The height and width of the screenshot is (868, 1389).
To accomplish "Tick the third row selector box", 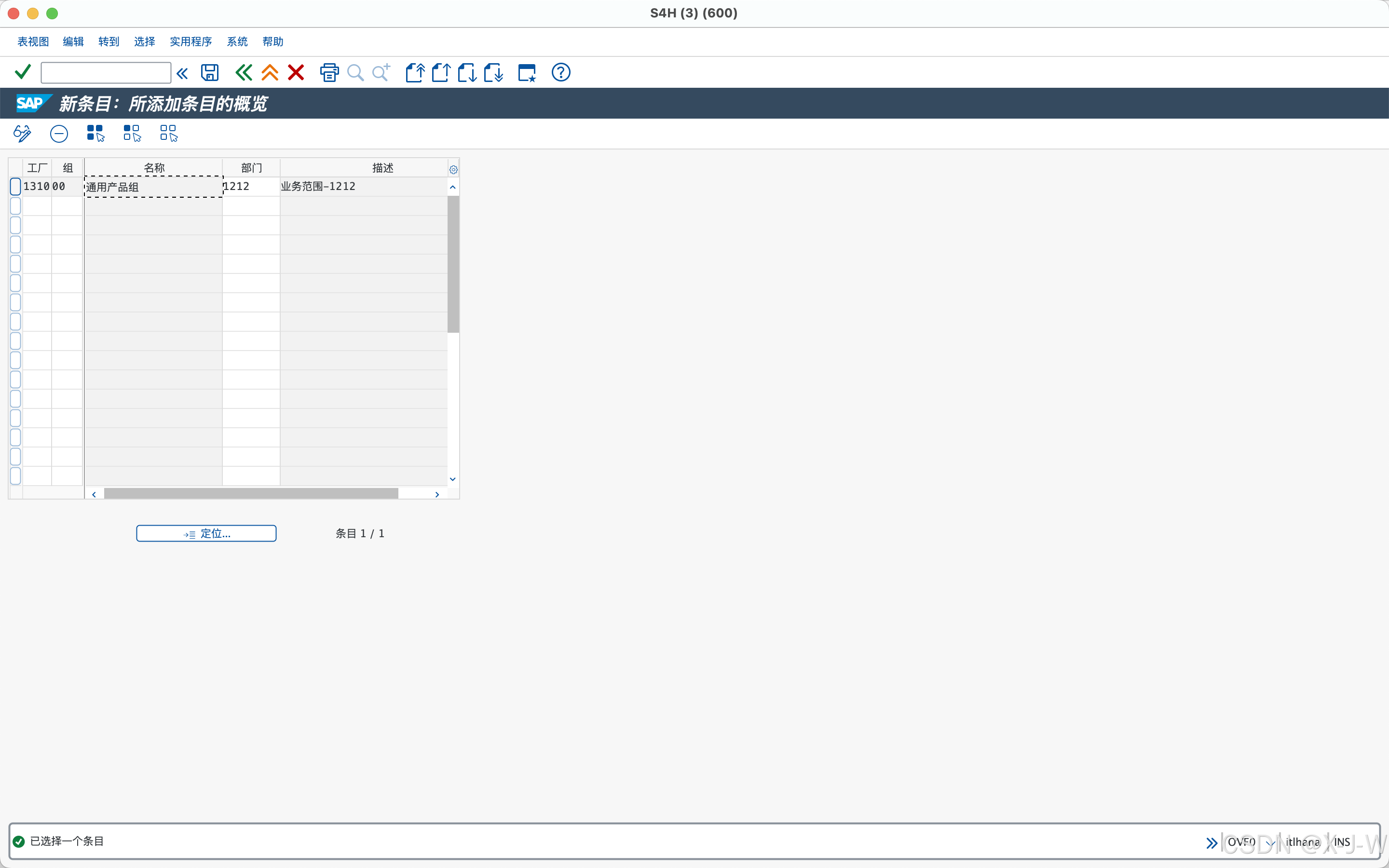I will [x=15, y=225].
